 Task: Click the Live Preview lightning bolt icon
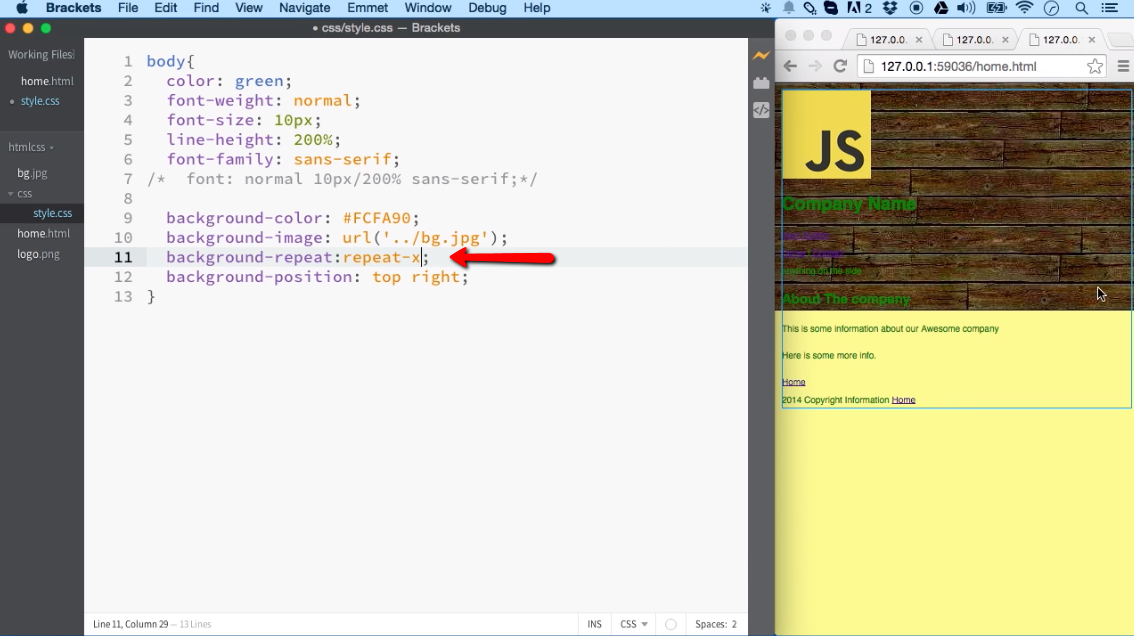click(761, 56)
